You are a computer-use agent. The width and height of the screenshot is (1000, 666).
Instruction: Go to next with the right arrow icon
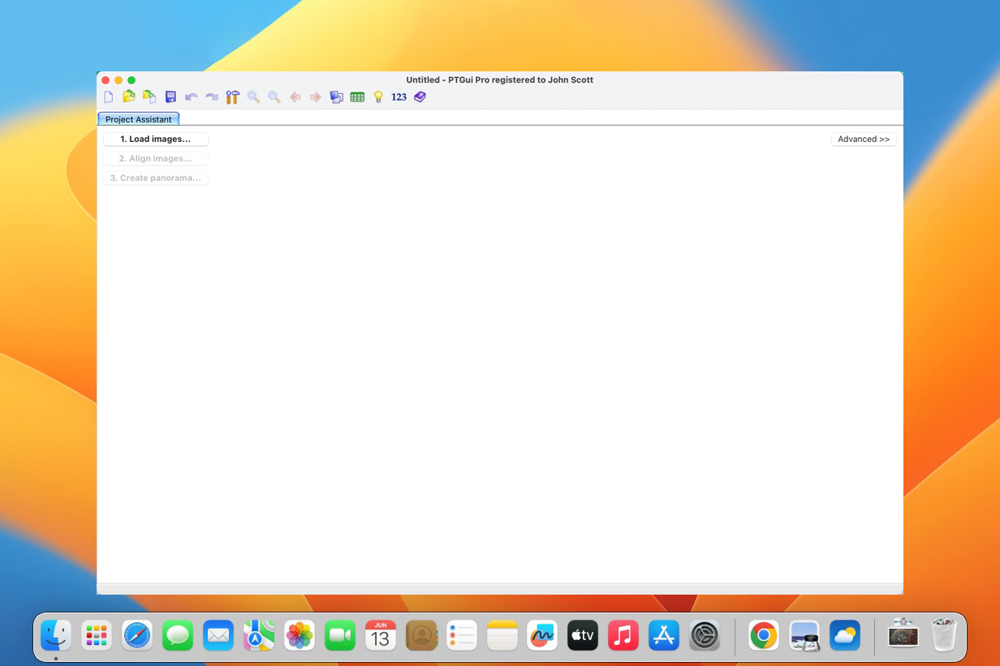[315, 97]
